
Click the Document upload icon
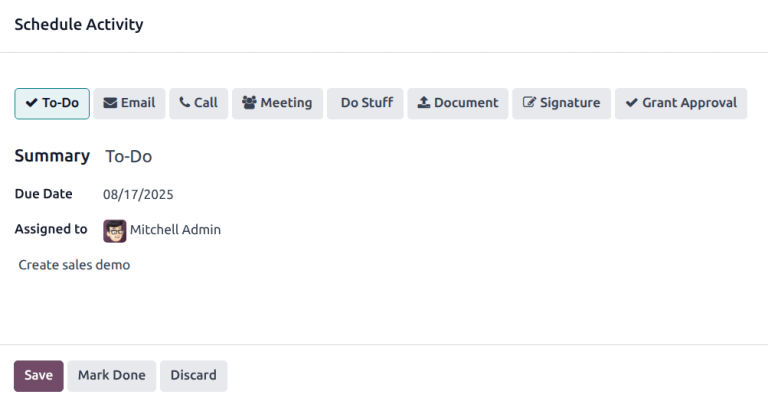tap(424, 103)
